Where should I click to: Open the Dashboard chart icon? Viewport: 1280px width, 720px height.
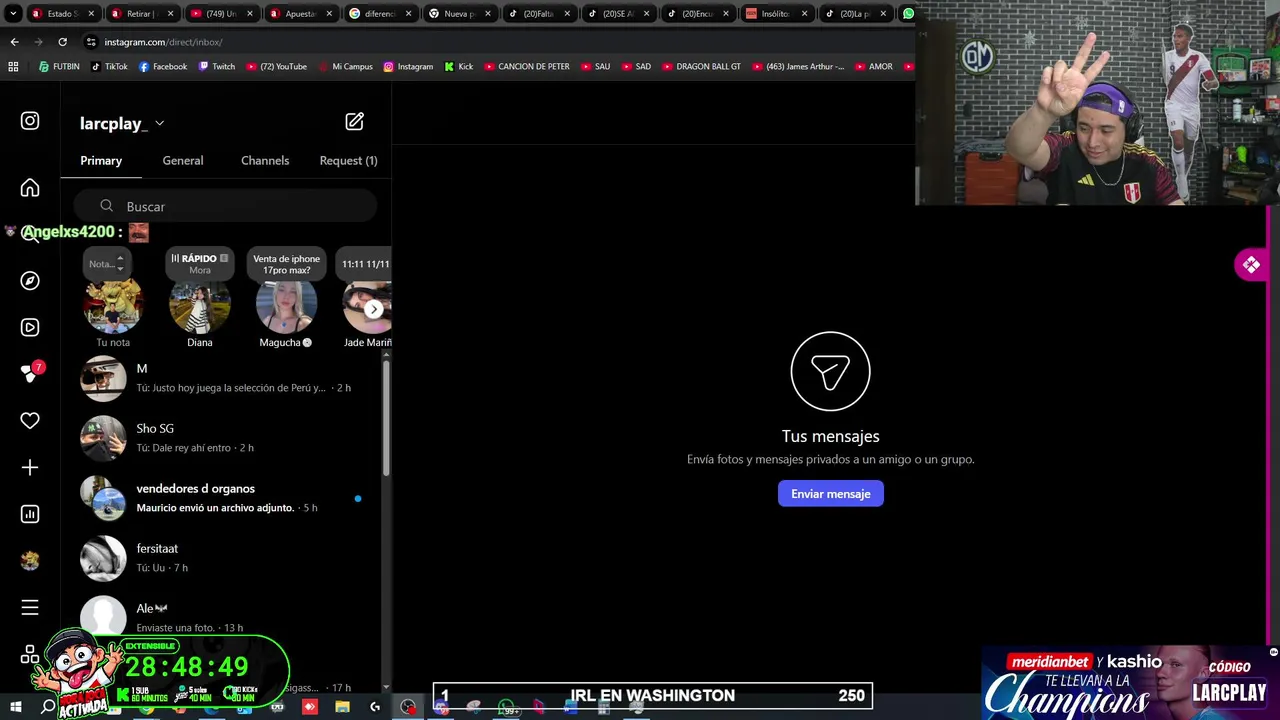click(30, 514)
